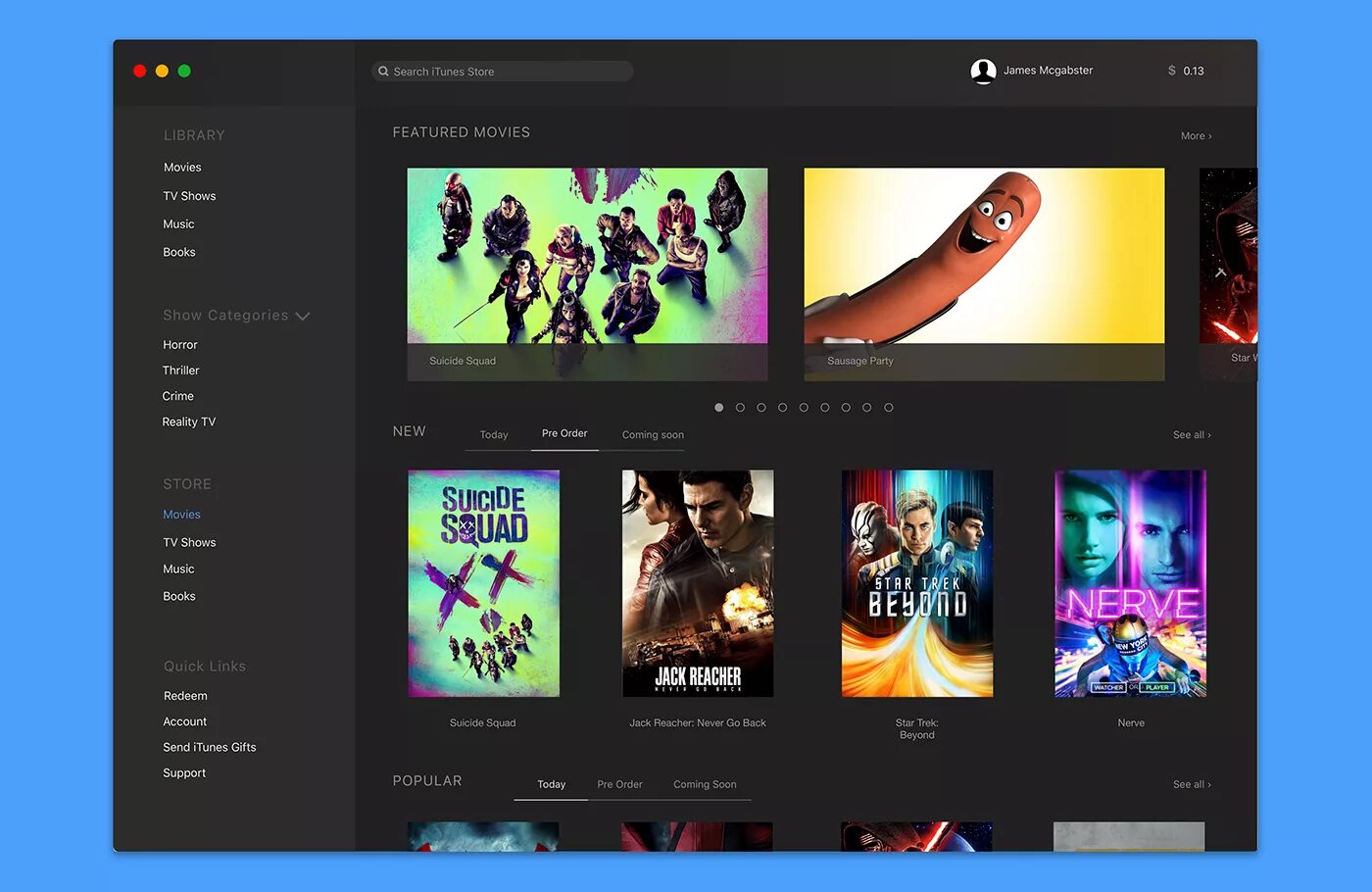Switch New section to Pre Order tab
Image resolution: width=1372 pixels, height=892 pixels.
click(564, 433)
